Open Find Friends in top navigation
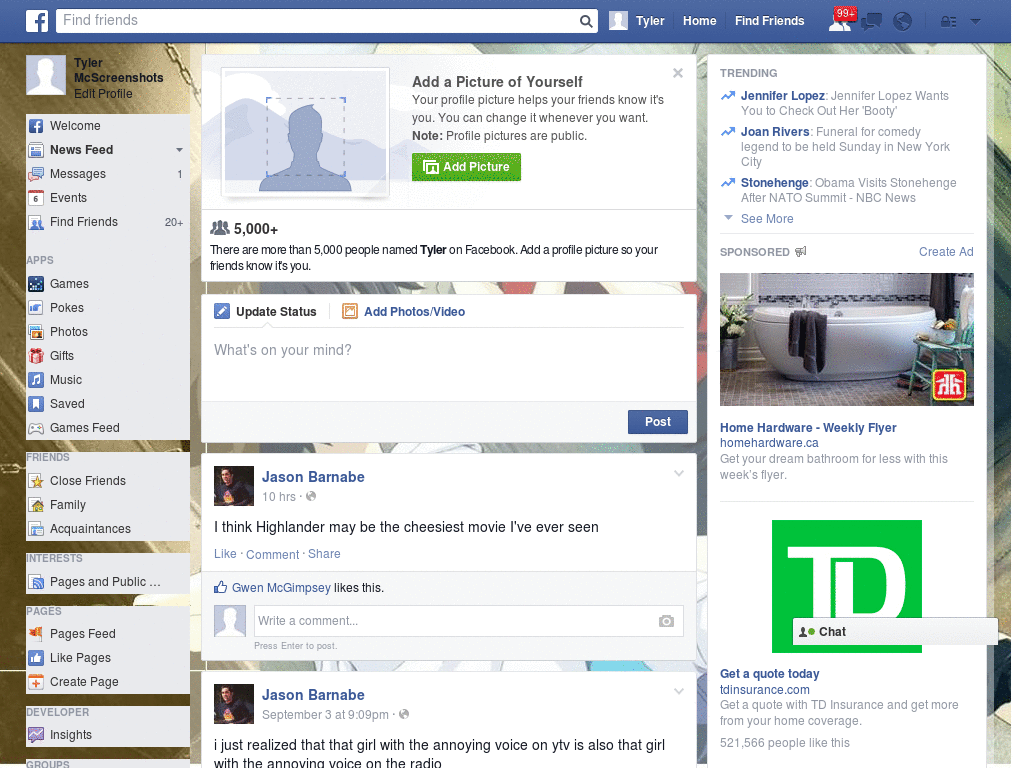The width and height of the screenshot is (1024, 768). coord(769,21)
